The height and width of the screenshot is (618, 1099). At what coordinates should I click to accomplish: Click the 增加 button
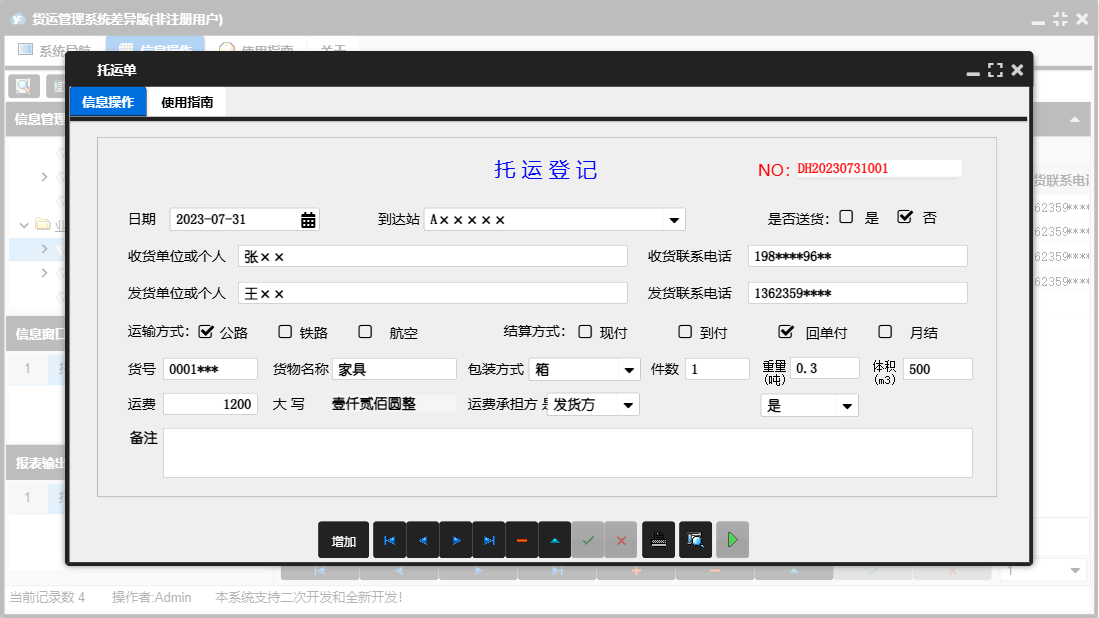tap(344, 540)
